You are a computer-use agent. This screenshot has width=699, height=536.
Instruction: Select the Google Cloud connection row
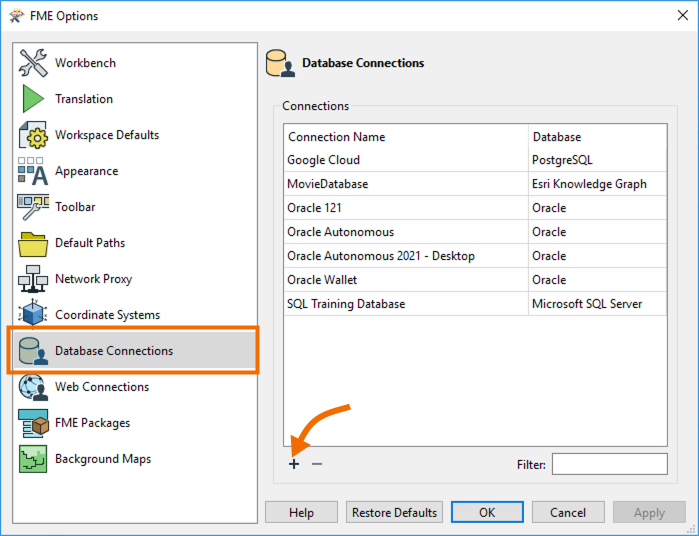(x=475, y=160)
